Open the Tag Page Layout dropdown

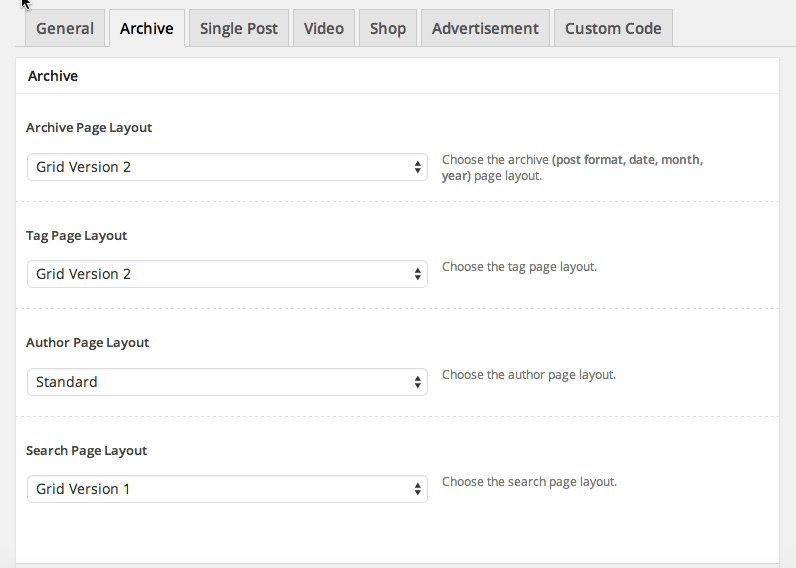pos(227,274)
